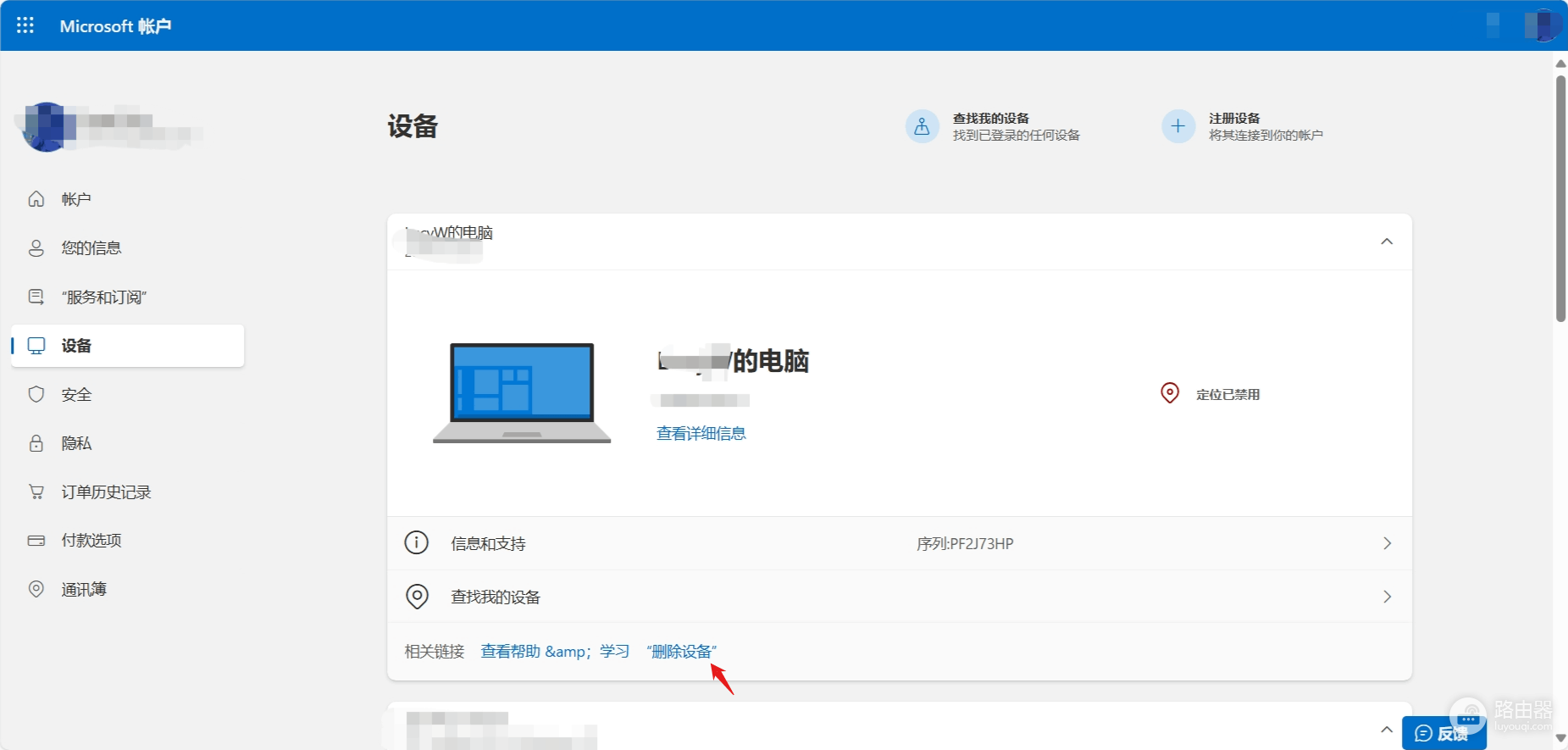The width and height of the screenshot is (1568, 750).
Task: Click the location icon beside 通讯簿
Action: (36, 589)
